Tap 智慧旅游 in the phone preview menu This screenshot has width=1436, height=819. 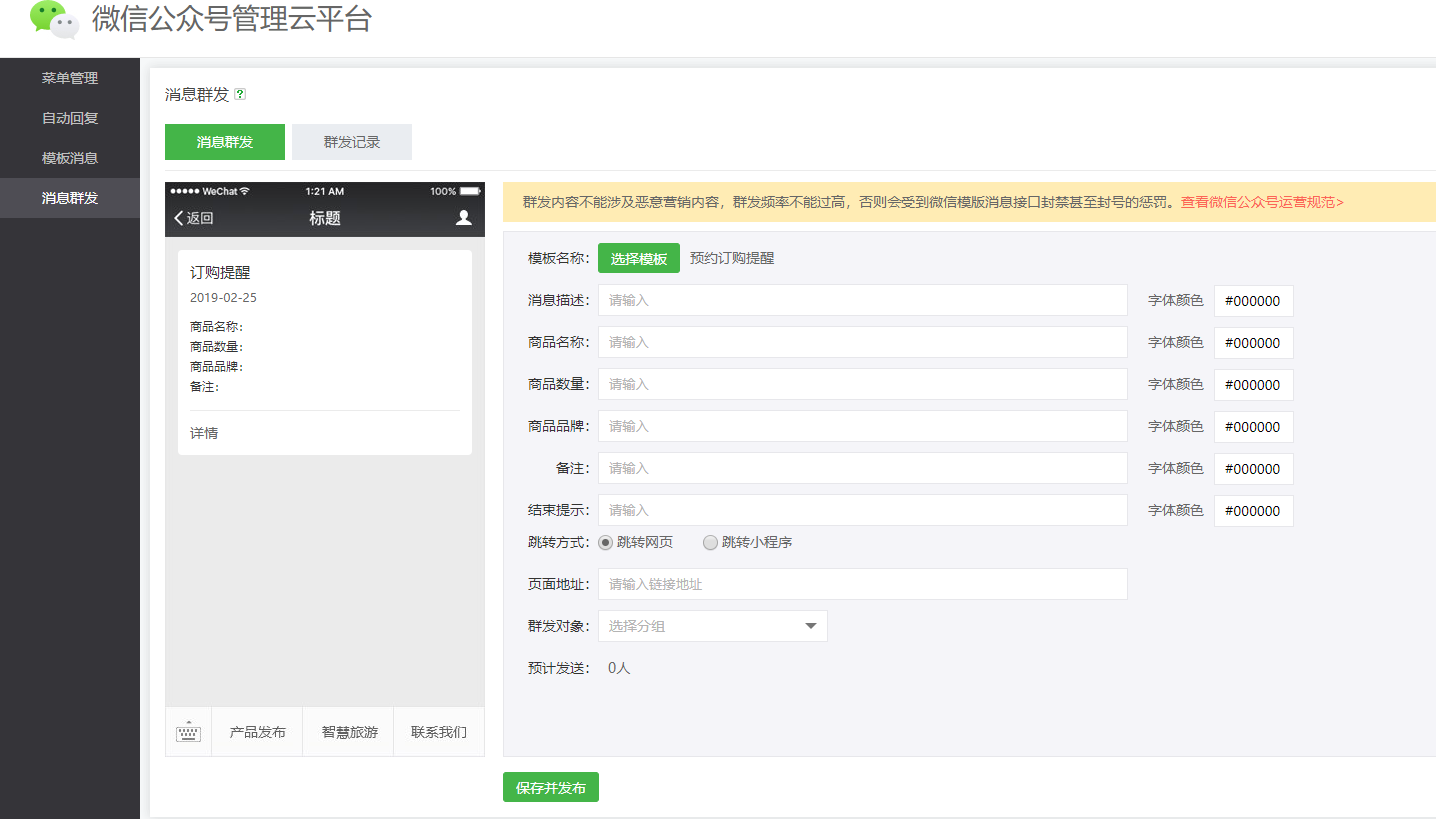coord(349,732)
